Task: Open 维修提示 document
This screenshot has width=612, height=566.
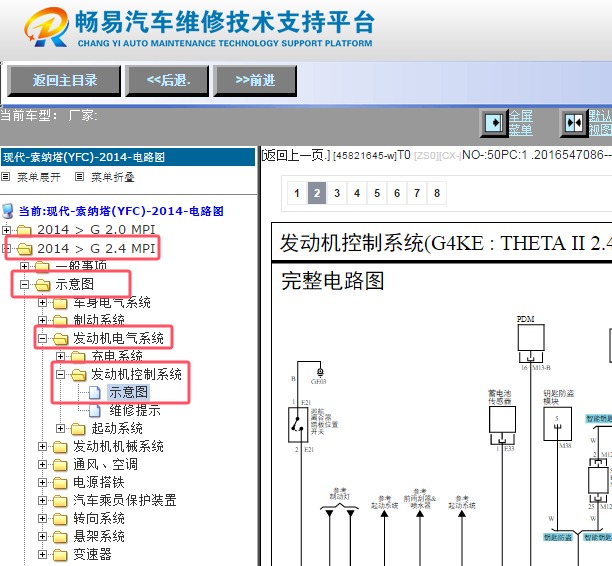Action: 135,411
